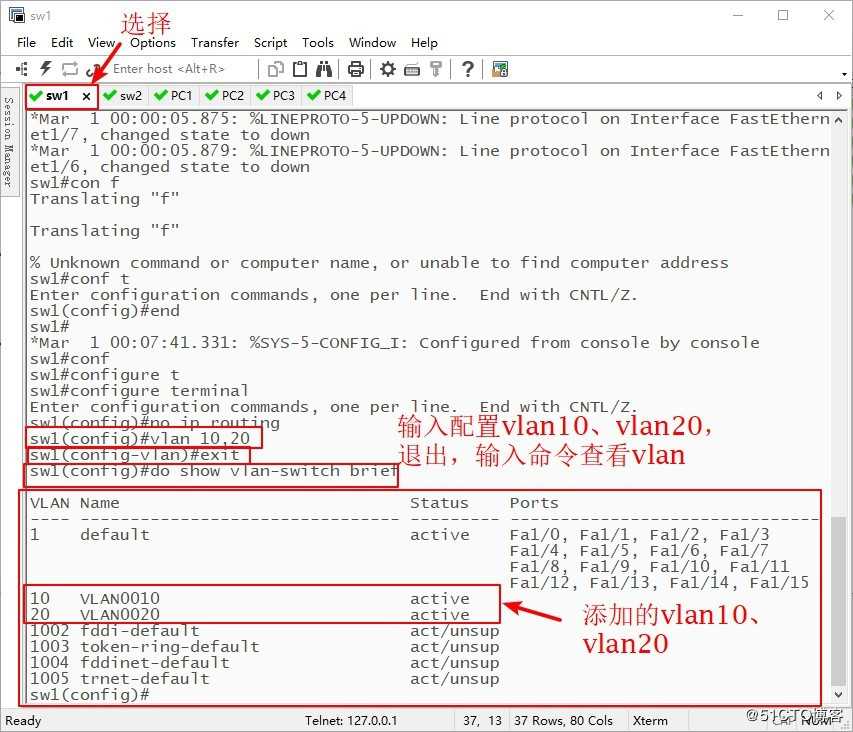Click the Reconnect arrows icon
853x732 pixels.
click(70, 69)
